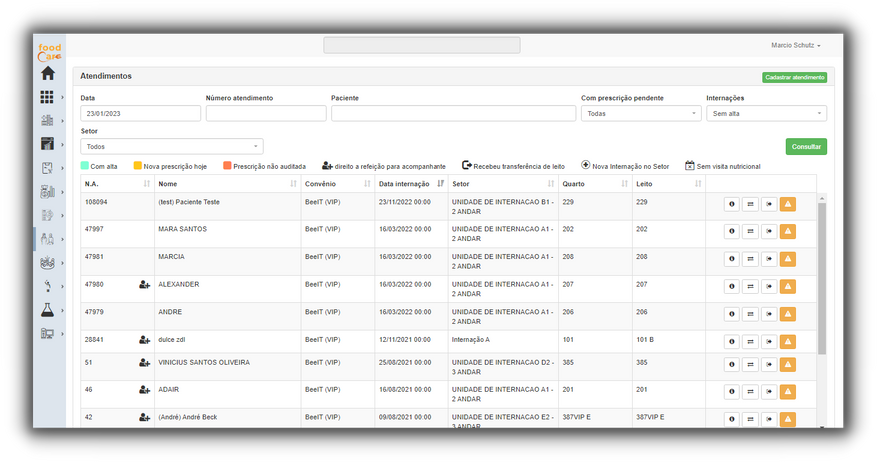Expand the Setor 'Todos' dropdown

(x=171, y=147)
